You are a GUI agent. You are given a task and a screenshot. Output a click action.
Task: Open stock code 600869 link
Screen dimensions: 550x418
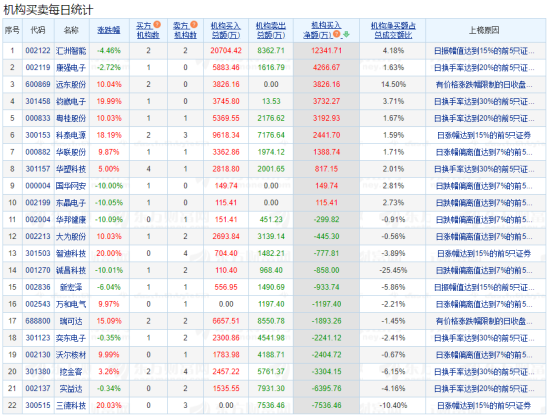(38, 85)
